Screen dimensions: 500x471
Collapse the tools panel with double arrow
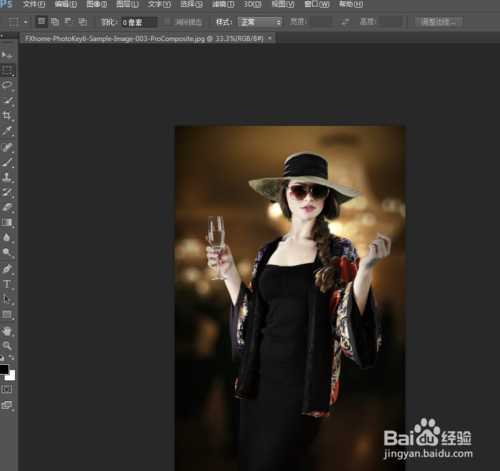click(2, 35)
